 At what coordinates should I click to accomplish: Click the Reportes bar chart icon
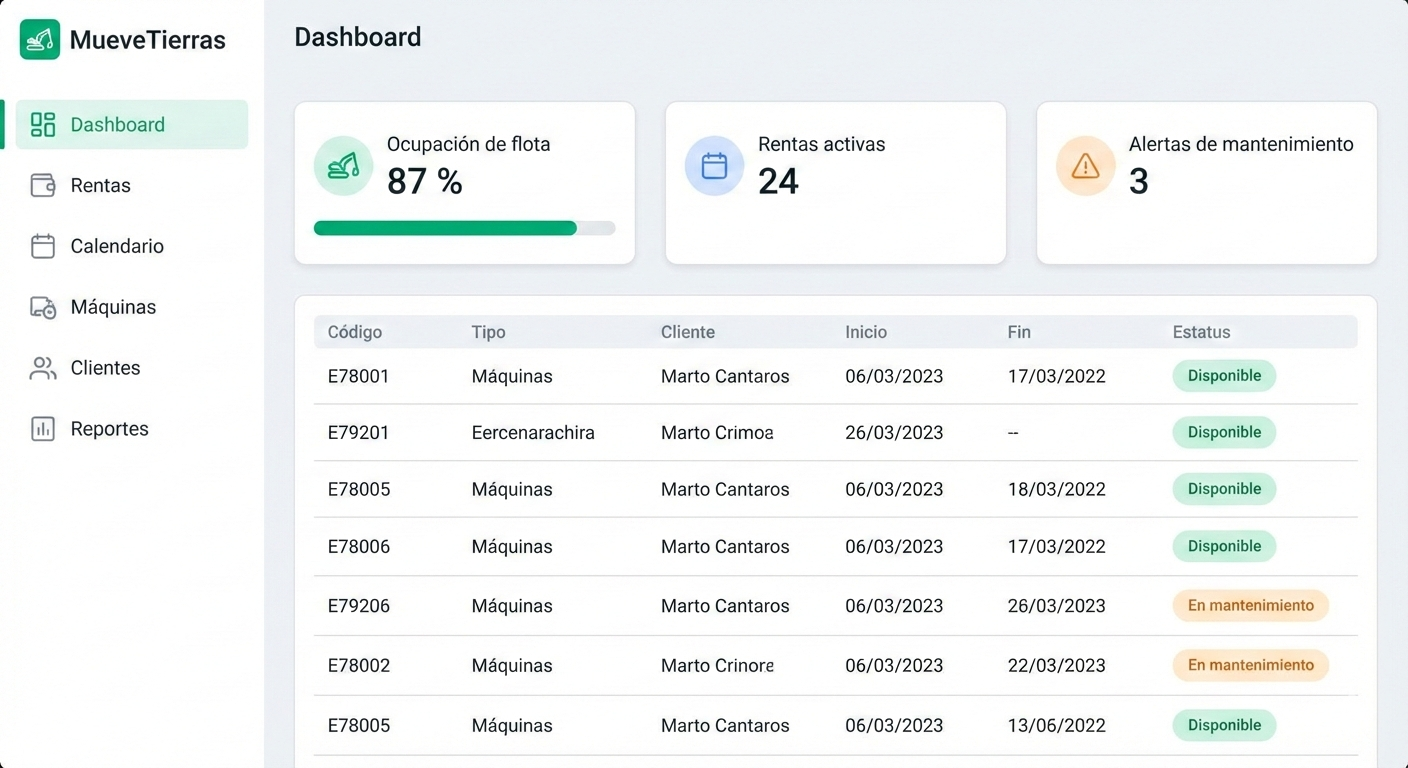click(41, 428)
